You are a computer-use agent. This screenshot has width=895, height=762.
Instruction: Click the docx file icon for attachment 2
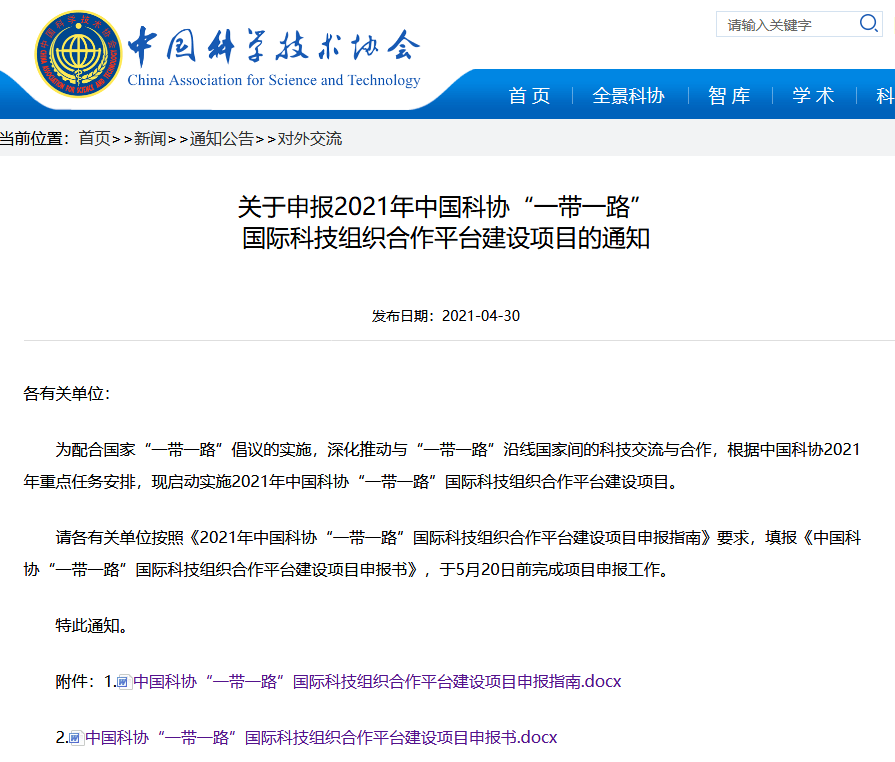point(76,738)
